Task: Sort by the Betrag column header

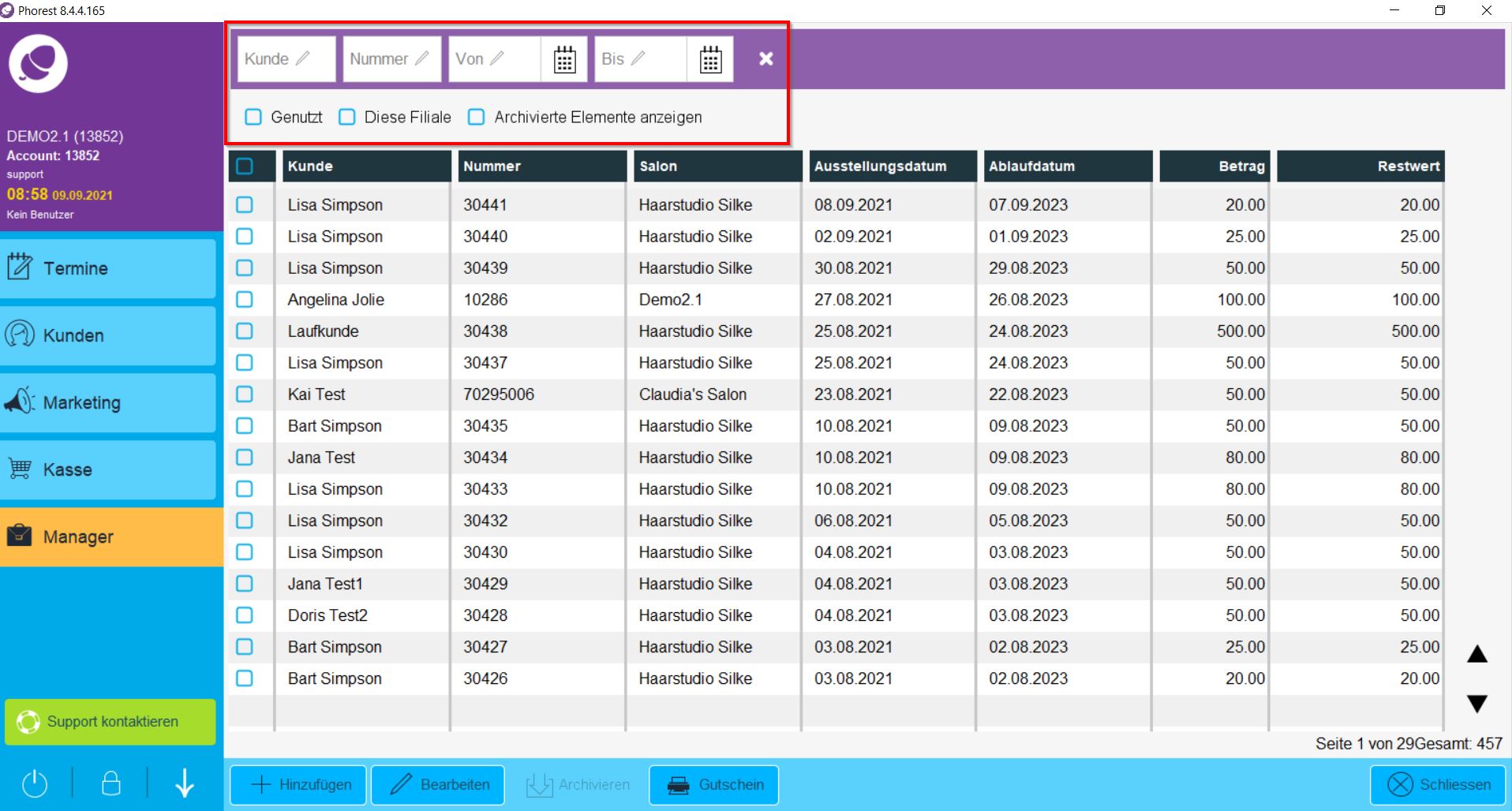Action: coord(1214,166)
